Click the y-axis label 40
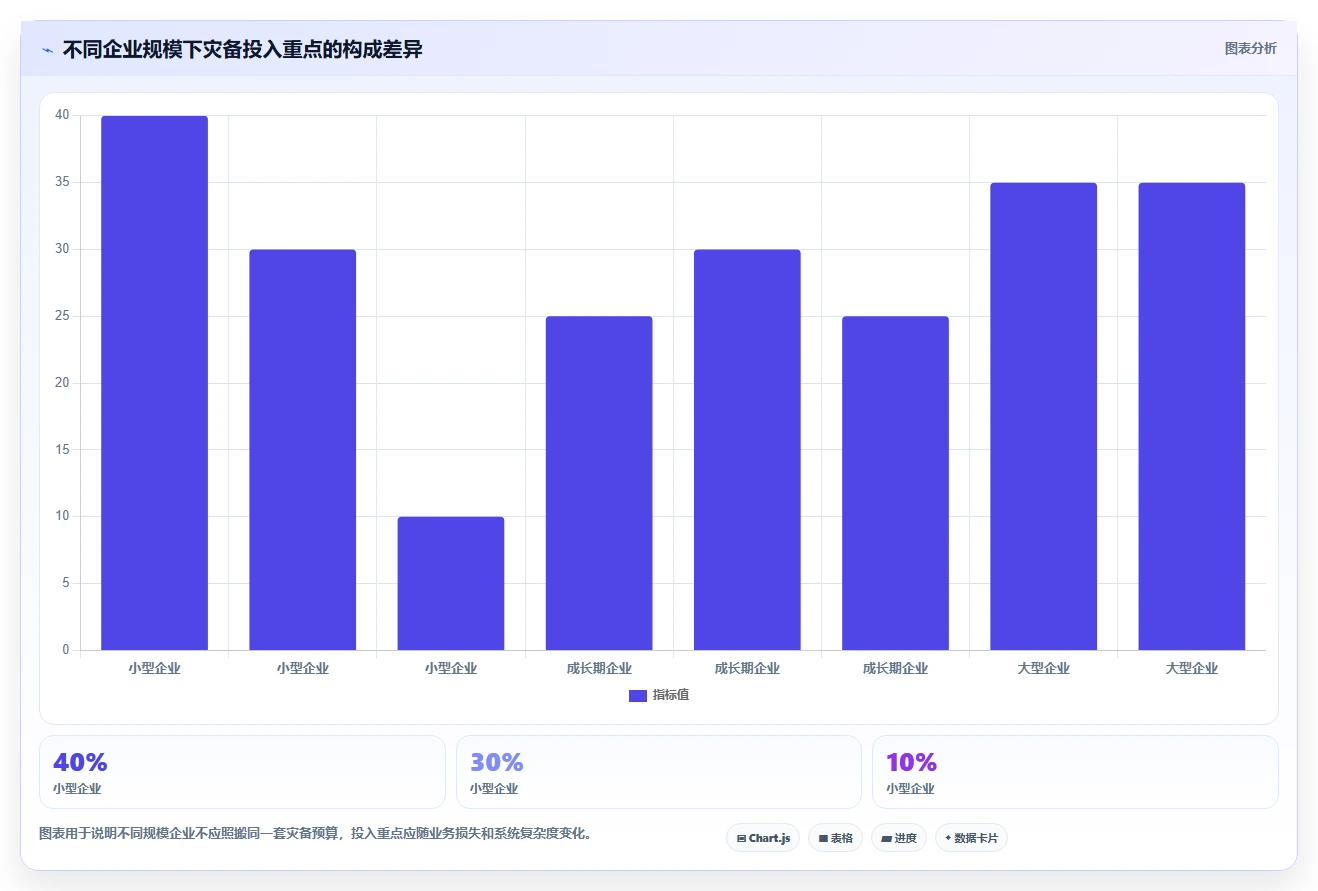 62,115
